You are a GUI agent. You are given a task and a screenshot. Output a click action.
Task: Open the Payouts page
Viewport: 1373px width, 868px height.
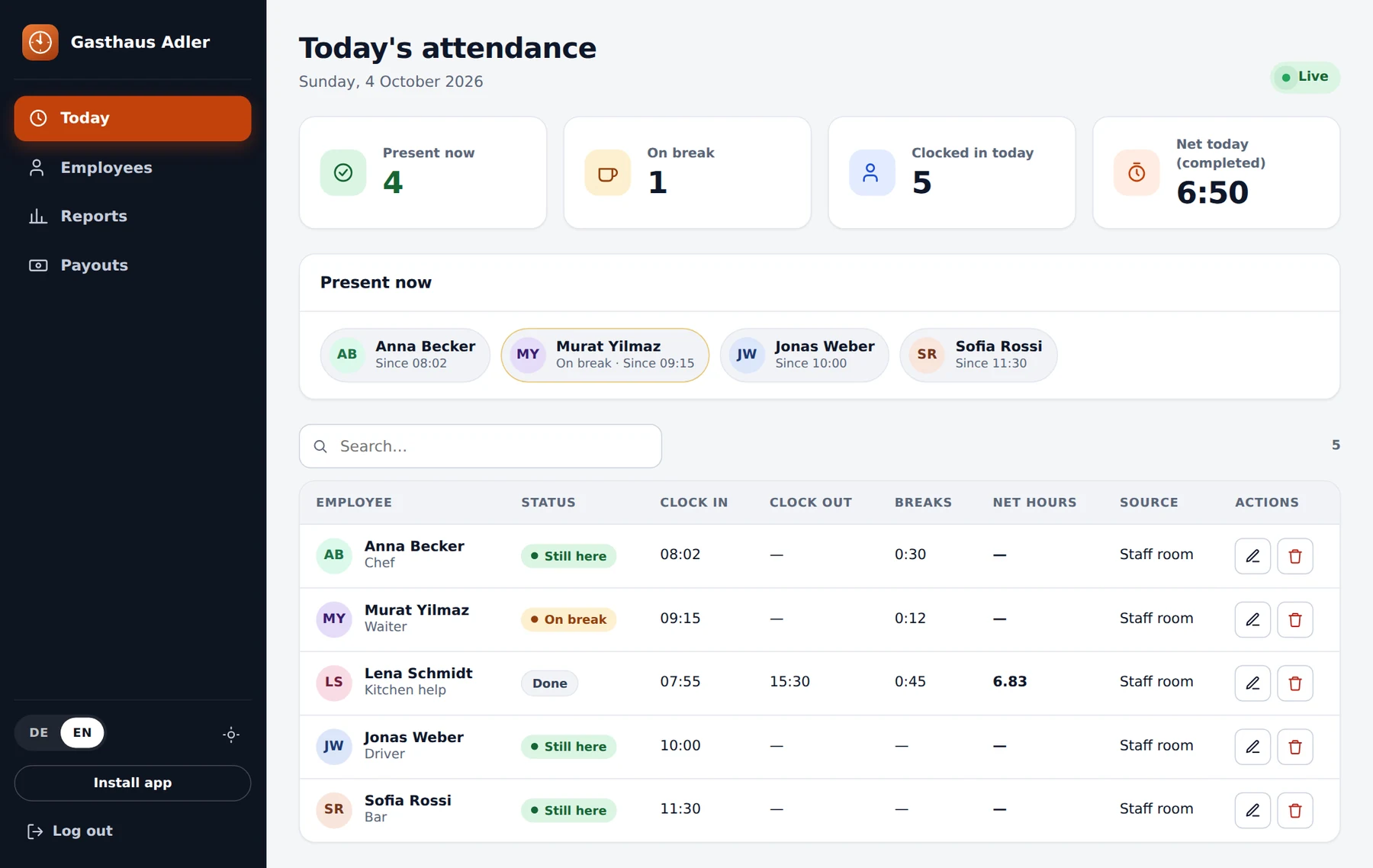click(133, 265)
